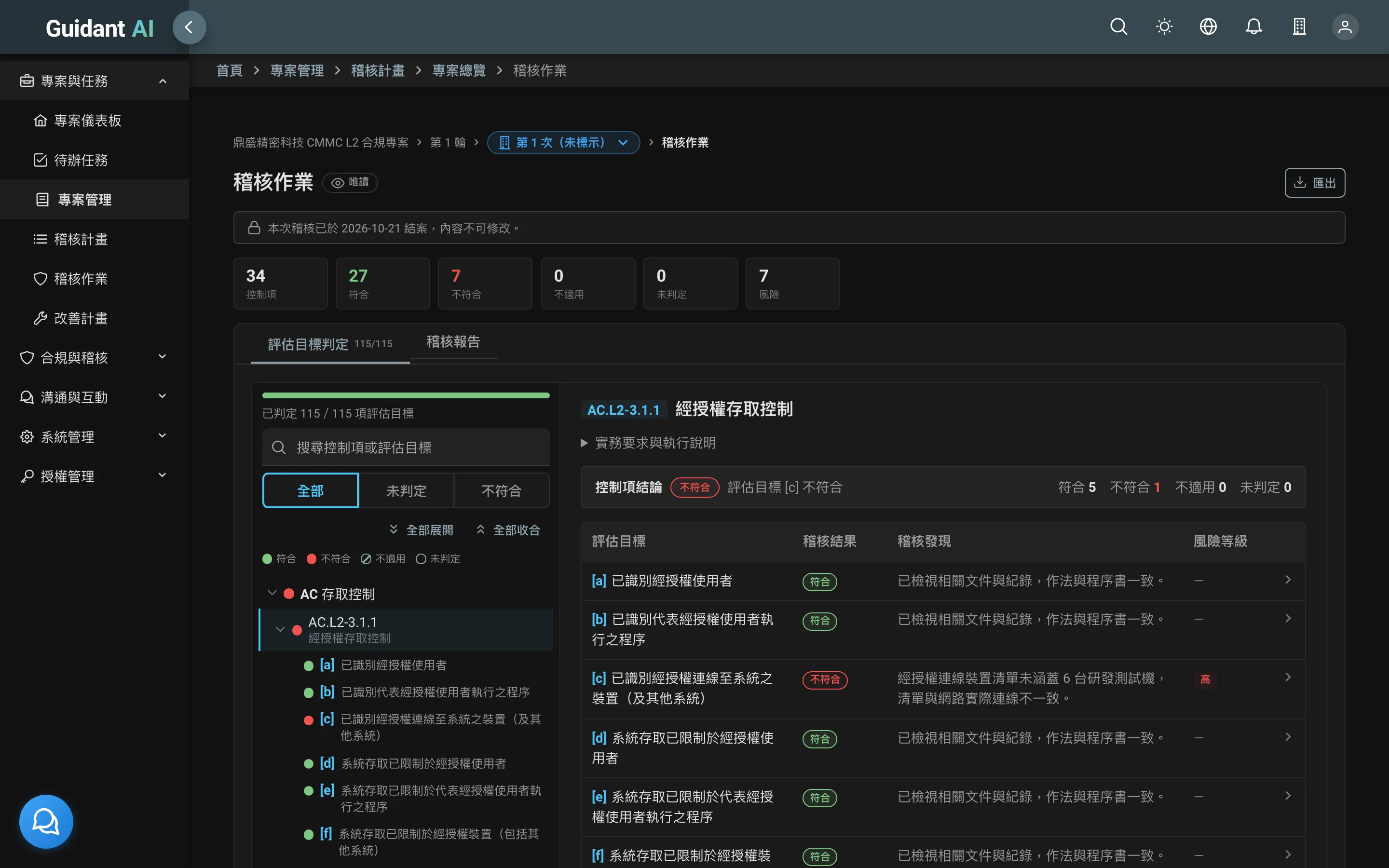Click the 搜尋控制項或評估目標 search field

[406, 447]
